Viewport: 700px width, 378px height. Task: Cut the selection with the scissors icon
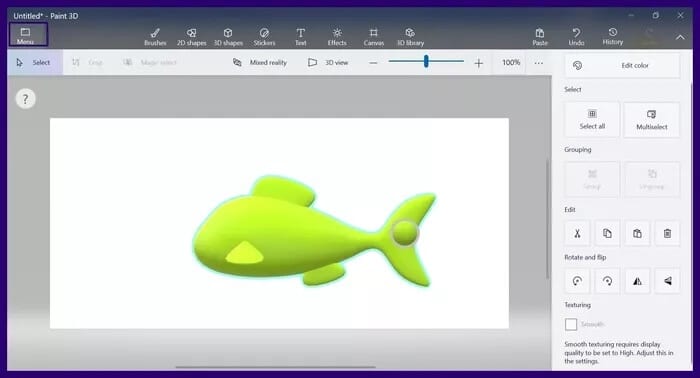(x=577, y=233)
